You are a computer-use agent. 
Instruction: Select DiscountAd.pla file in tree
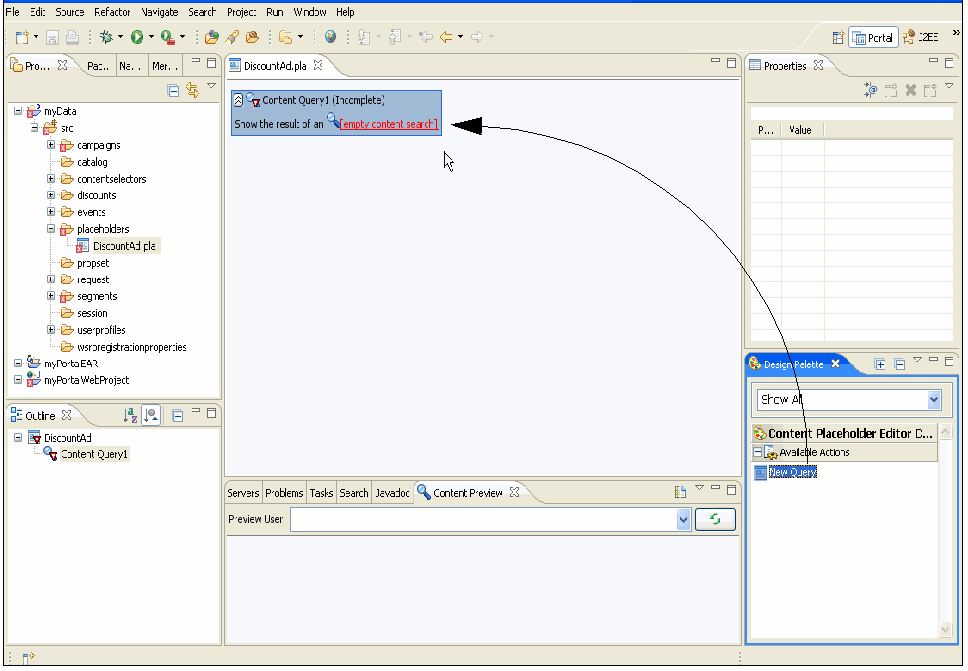[123, 246]
